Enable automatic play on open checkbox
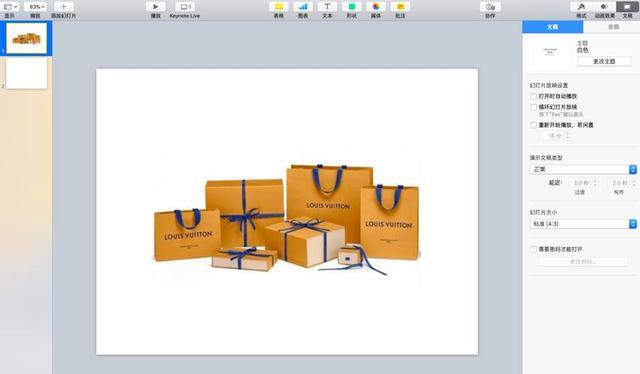The image size is (640, 374). coord(533,96)
